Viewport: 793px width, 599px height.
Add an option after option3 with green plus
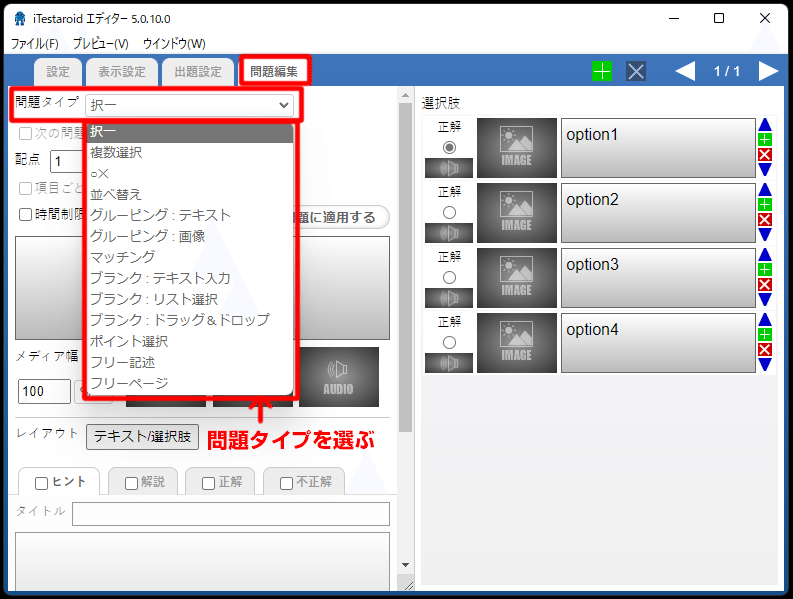(x=765, y=269)
